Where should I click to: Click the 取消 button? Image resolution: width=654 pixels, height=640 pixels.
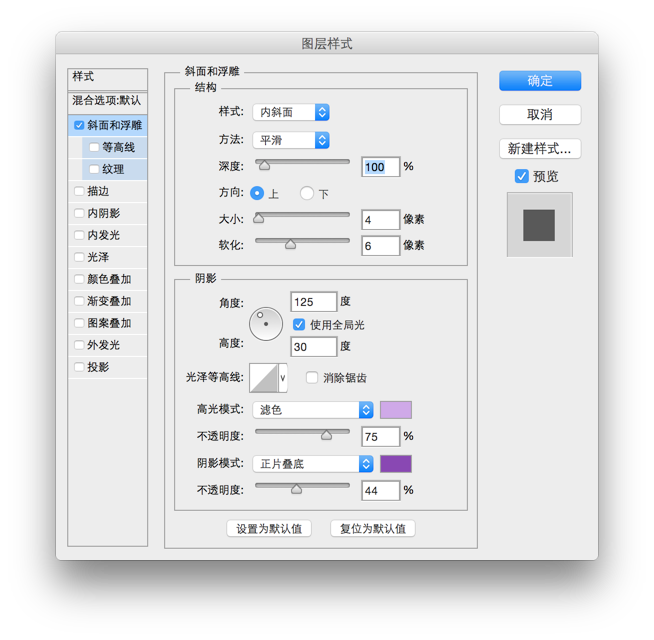click(x=540, y=114)
